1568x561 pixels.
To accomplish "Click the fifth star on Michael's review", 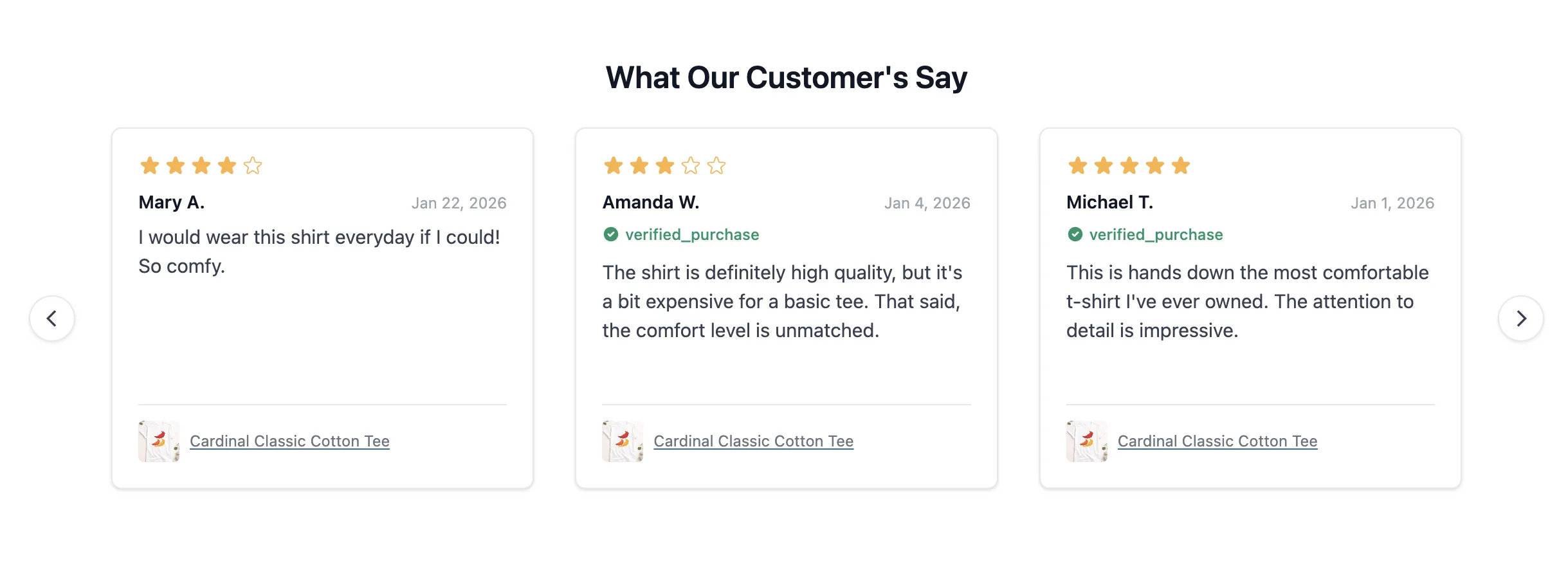I will [1181, 166].
